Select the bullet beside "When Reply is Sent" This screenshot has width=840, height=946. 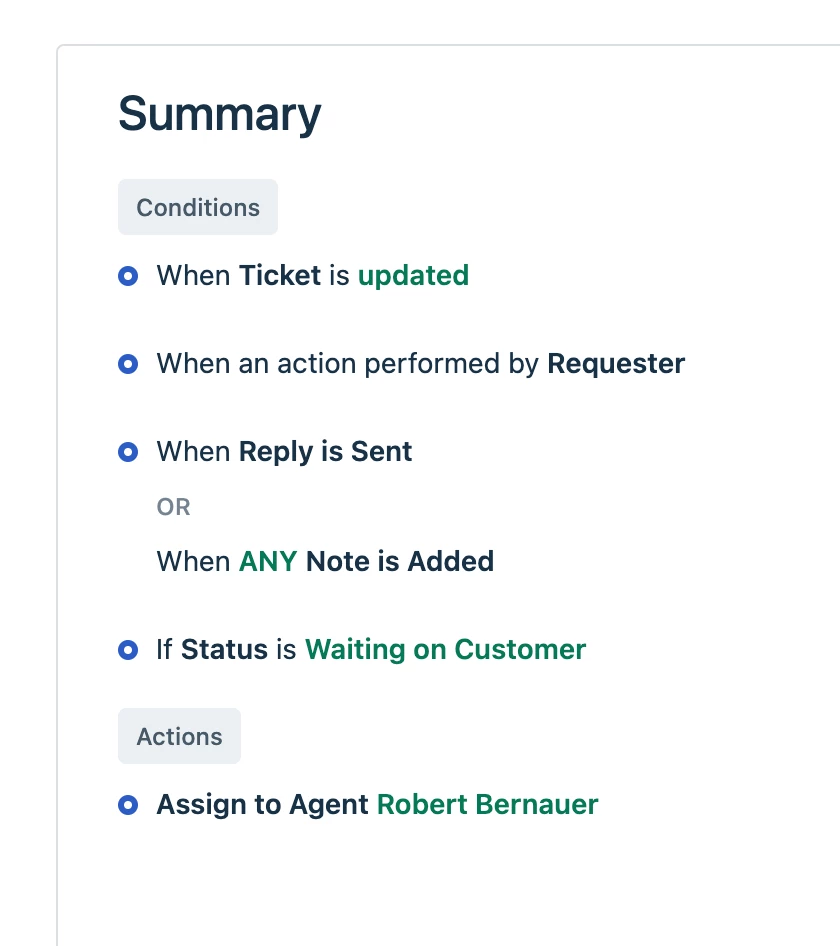128,452
